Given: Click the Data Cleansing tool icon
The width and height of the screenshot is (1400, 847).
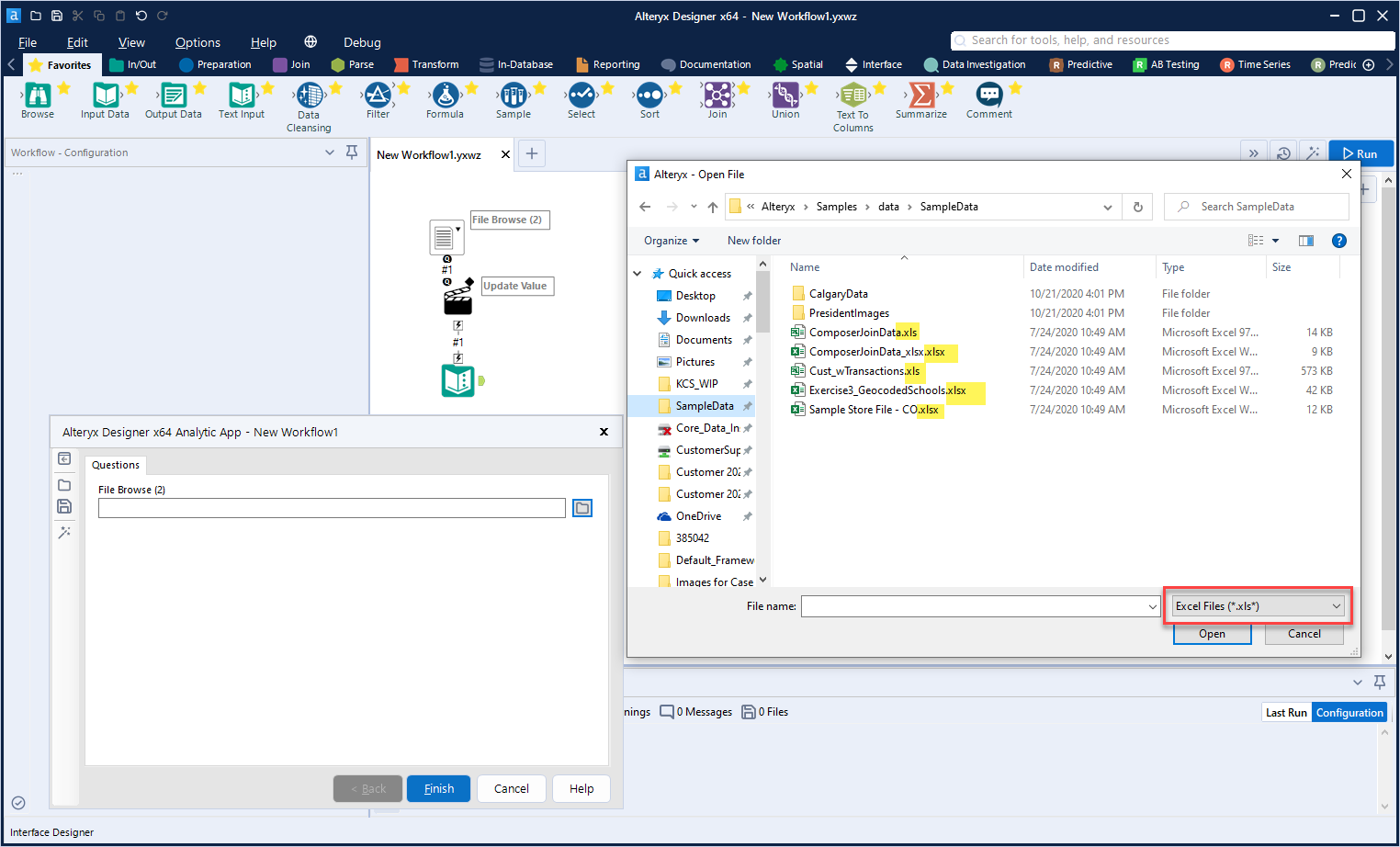Looking at the screenshot, I should pyautogui.click(x=309, y=96).
